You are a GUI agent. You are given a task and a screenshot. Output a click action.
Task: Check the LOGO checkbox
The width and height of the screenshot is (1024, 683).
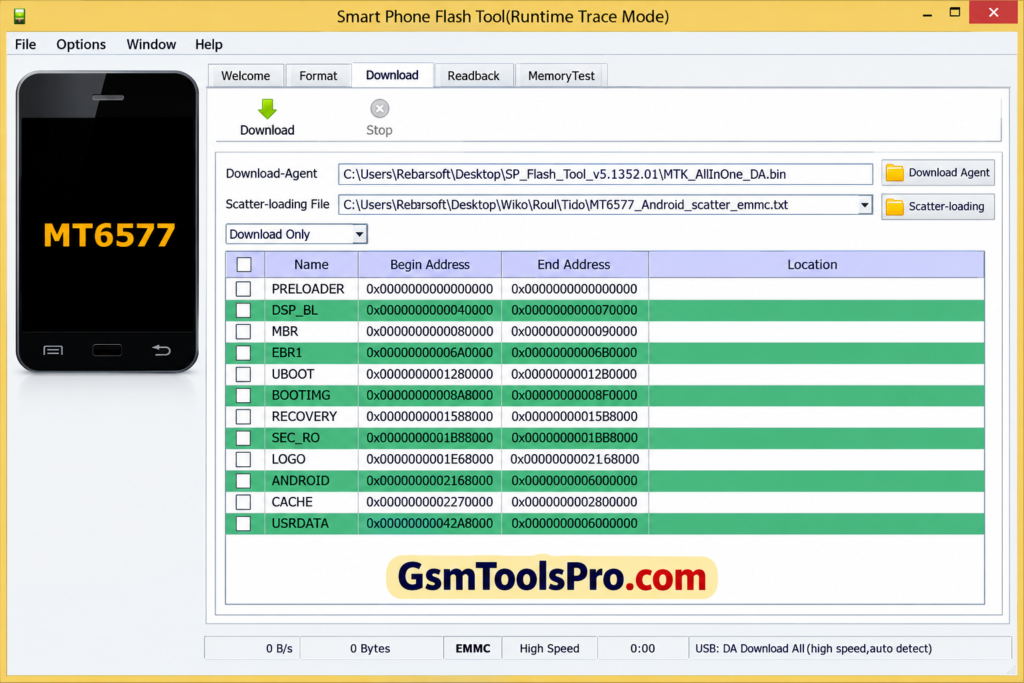[244, 460]
